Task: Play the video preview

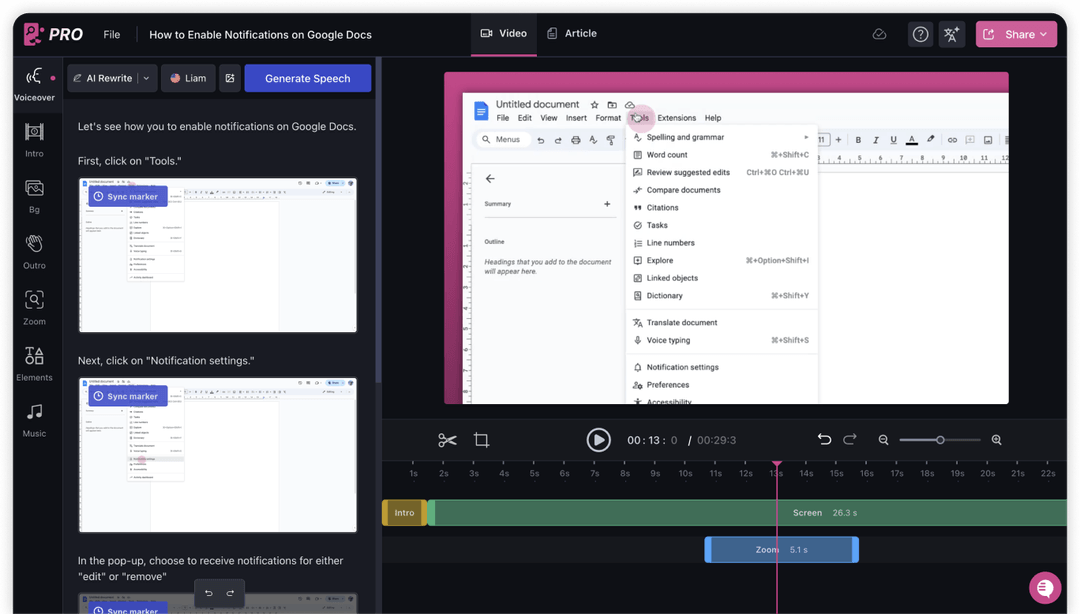Action: click(599, 440)
